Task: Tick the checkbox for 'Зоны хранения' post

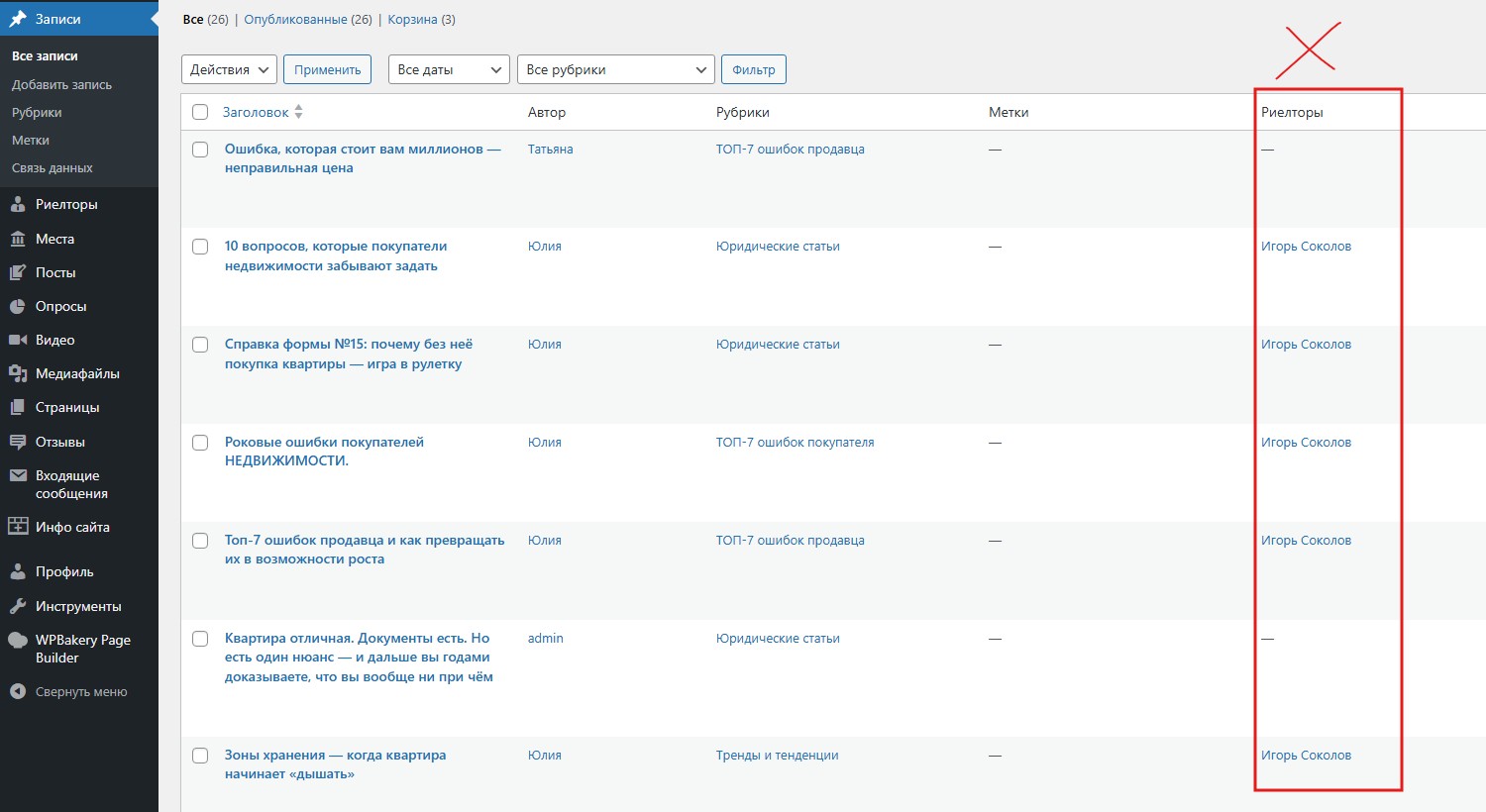Action: tap(200, 756)
